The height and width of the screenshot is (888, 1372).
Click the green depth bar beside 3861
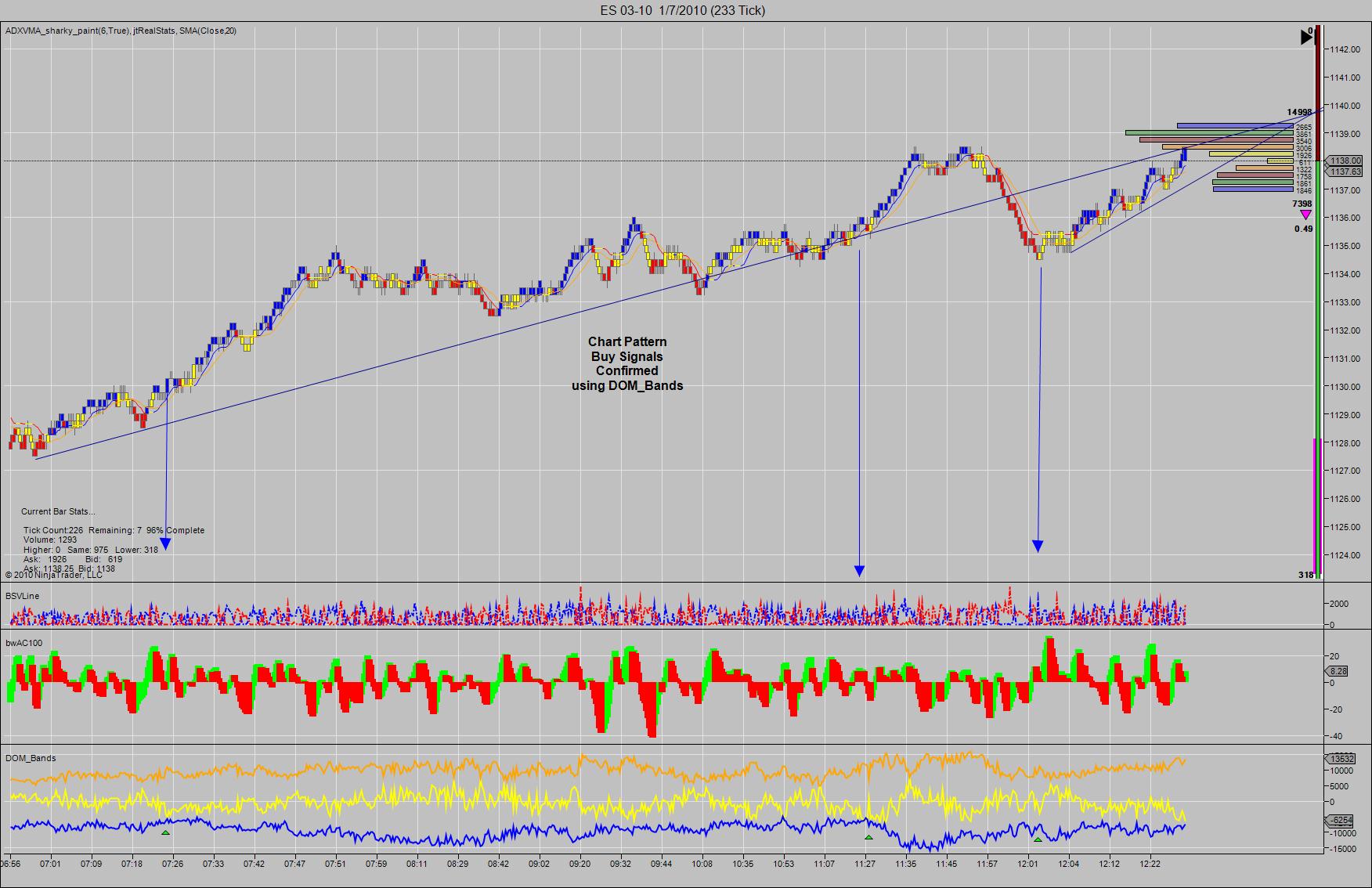click(x=1209, y=133)
